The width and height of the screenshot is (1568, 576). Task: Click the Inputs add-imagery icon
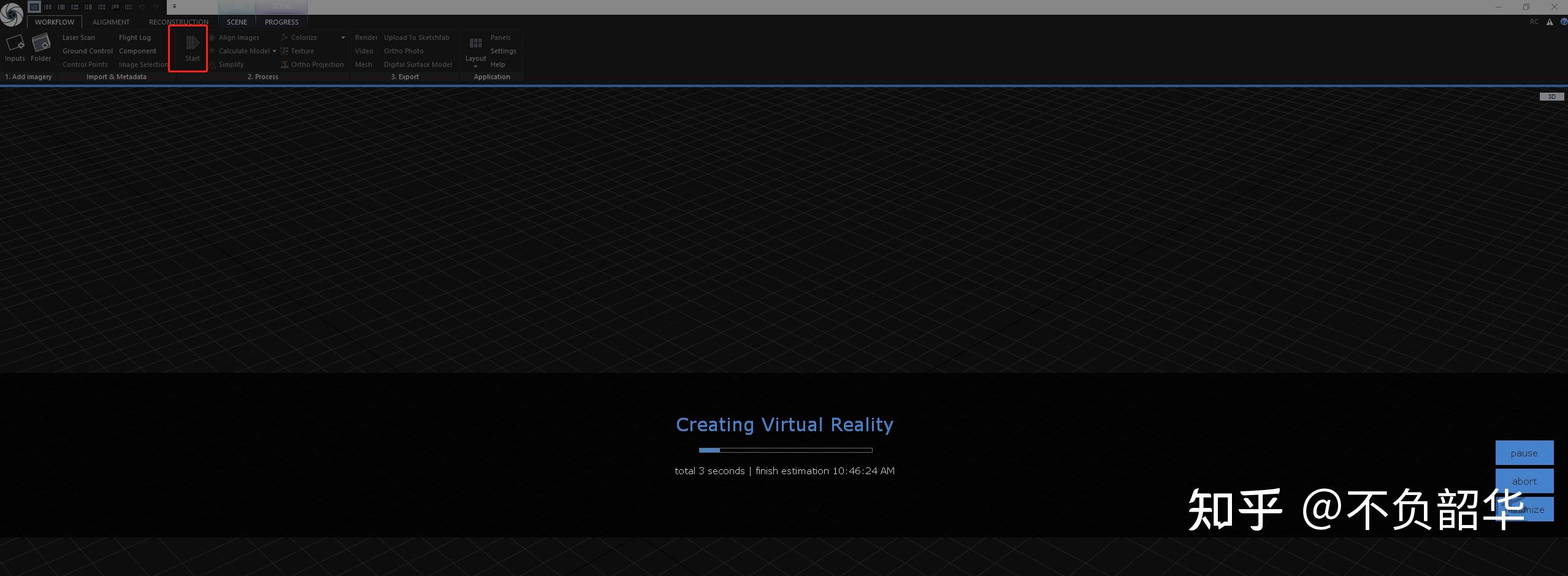pyautogui.click(x=15, y=48)
